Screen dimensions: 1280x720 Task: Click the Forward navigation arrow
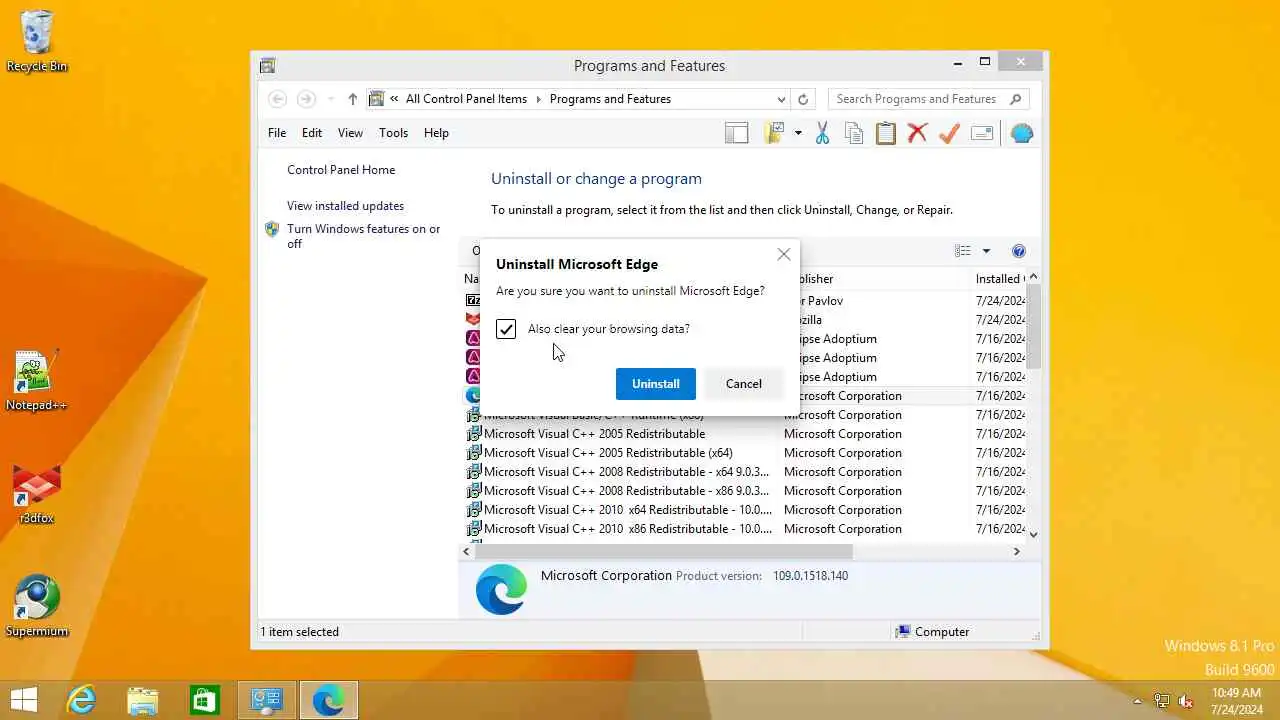[306, 99]
